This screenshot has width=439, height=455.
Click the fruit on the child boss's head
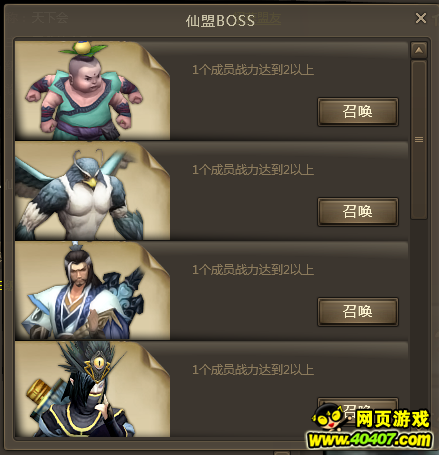pos(83,48)
